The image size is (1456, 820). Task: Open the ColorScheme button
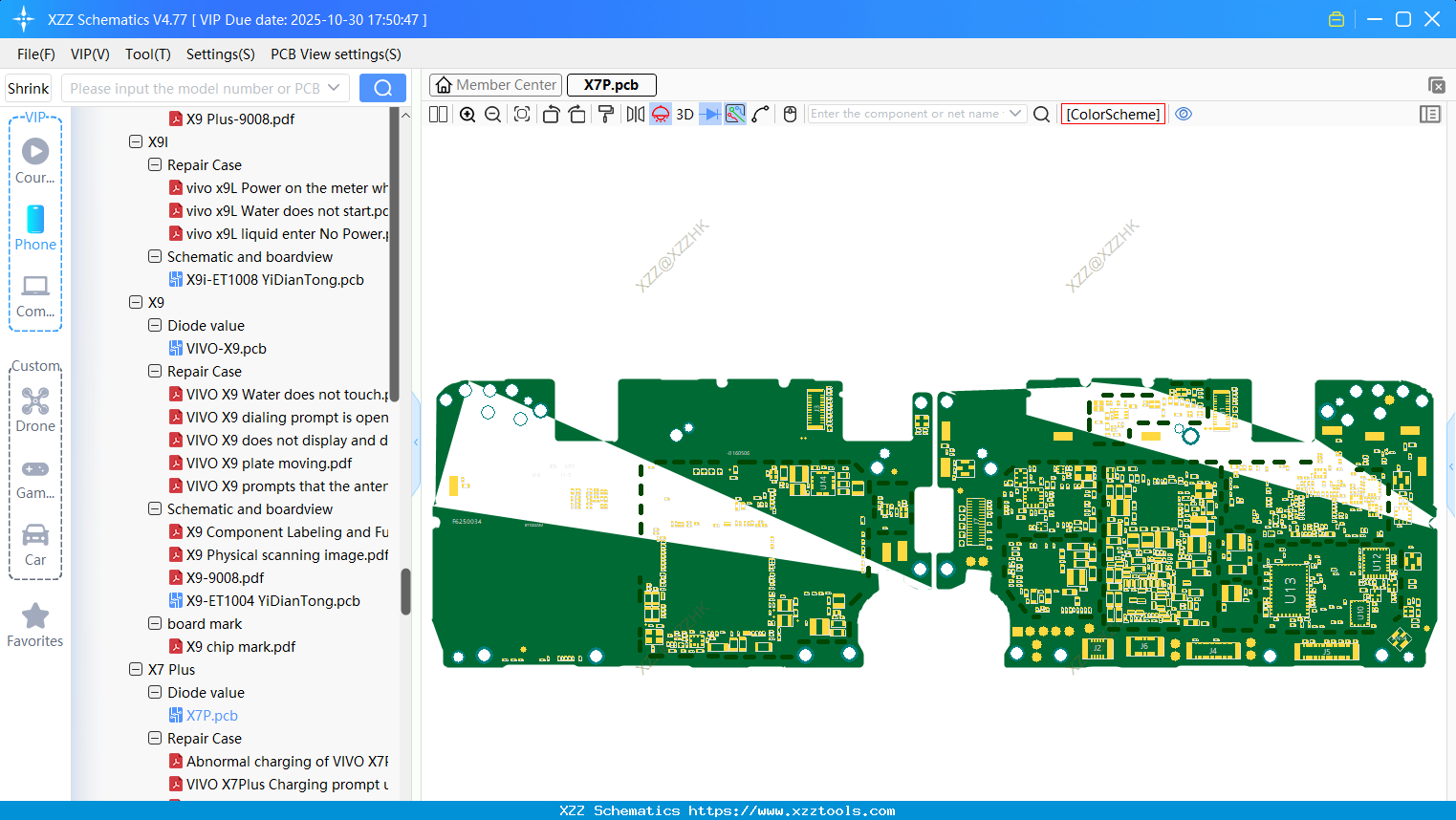coord(1113,115)
